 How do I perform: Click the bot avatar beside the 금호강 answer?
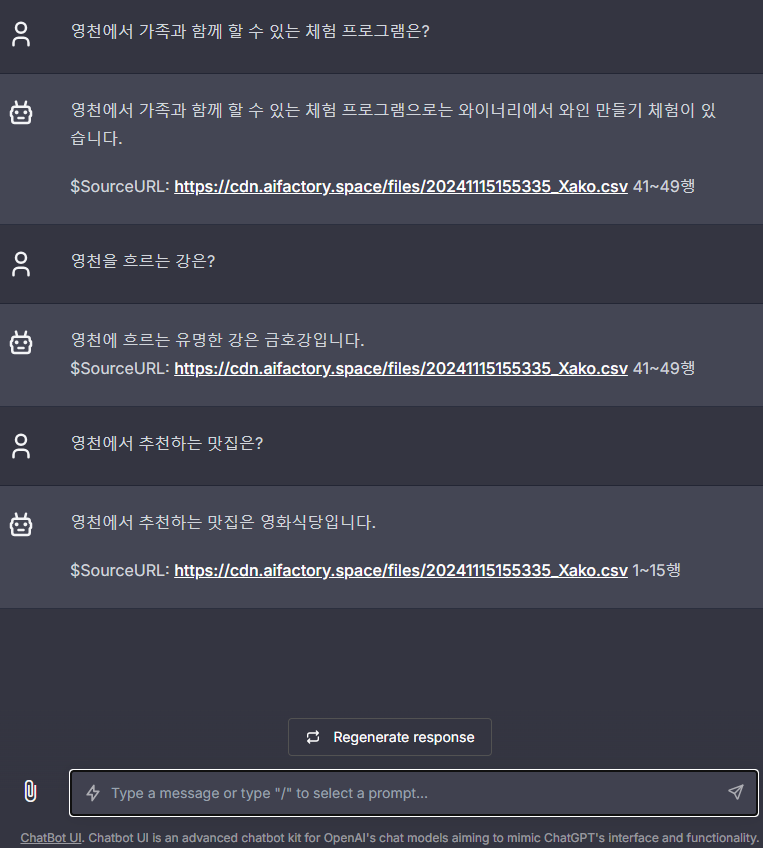(x=21, y=342)
